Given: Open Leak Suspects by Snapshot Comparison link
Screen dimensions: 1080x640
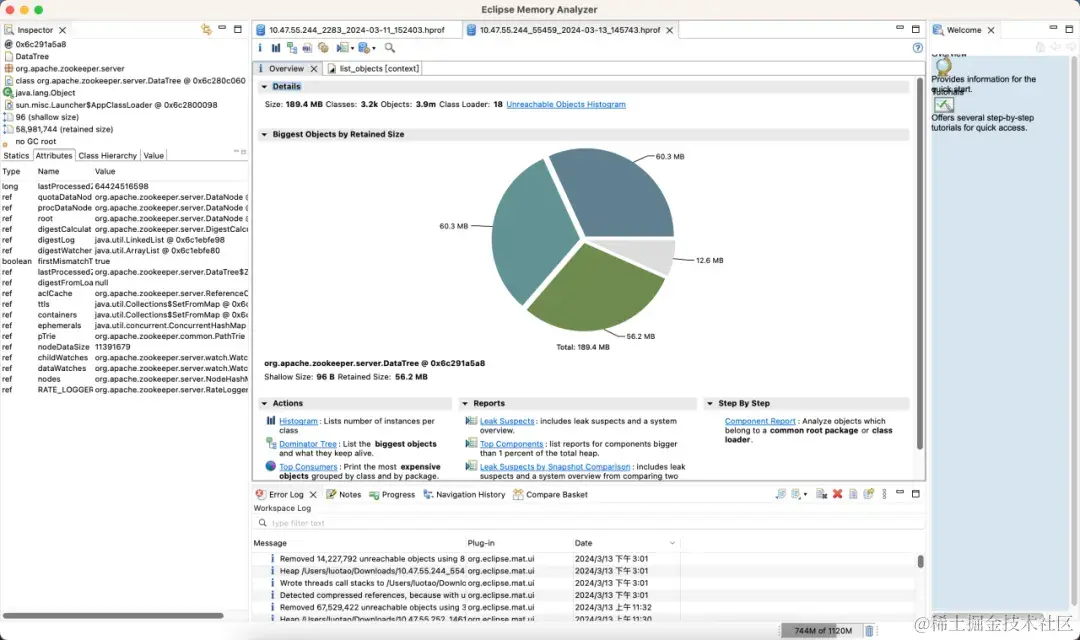Looking at the screenshot, I should click(x=555, y=466).
